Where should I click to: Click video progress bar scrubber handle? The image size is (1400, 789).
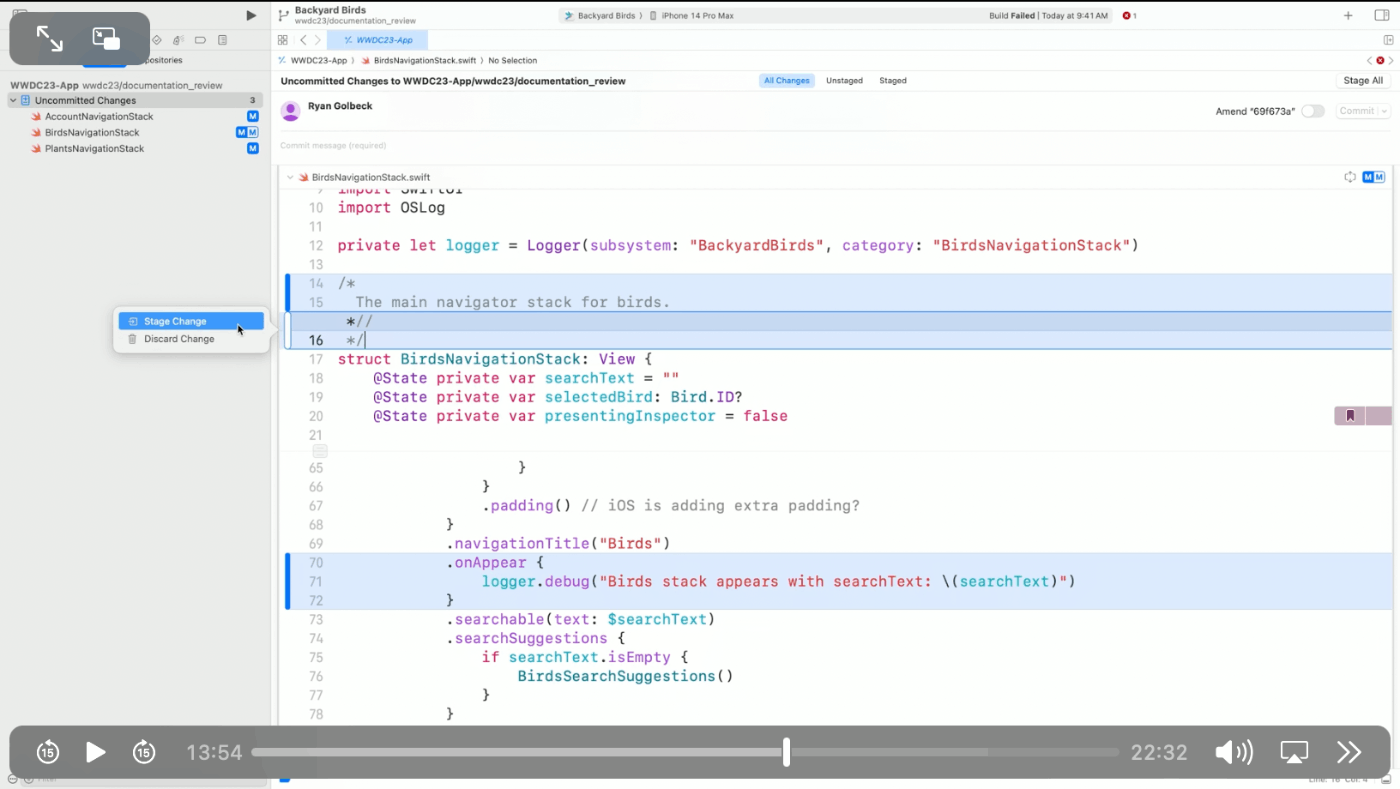[x=786, y=752]
